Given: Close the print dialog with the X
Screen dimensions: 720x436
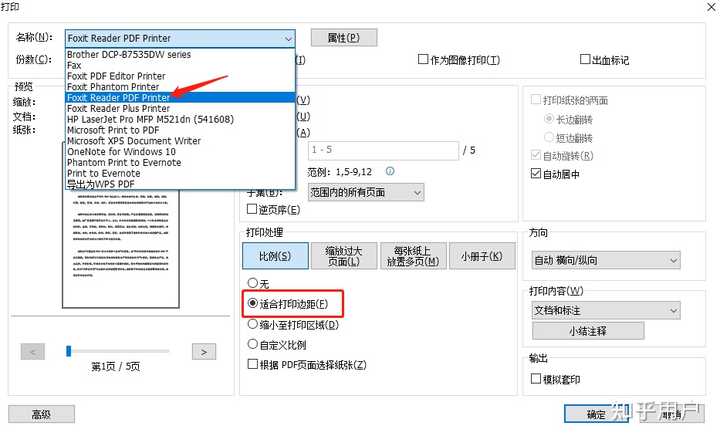Looking at the screenshot, I should point(711,7).
